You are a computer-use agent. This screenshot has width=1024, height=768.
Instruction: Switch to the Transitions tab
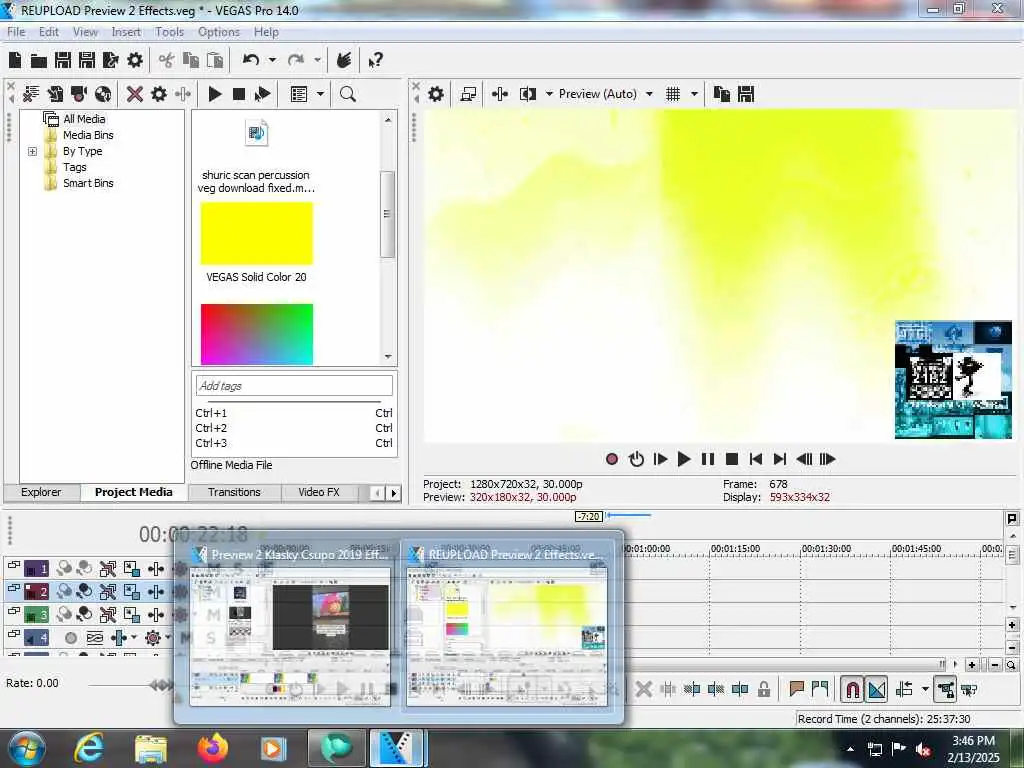[234, 492]
